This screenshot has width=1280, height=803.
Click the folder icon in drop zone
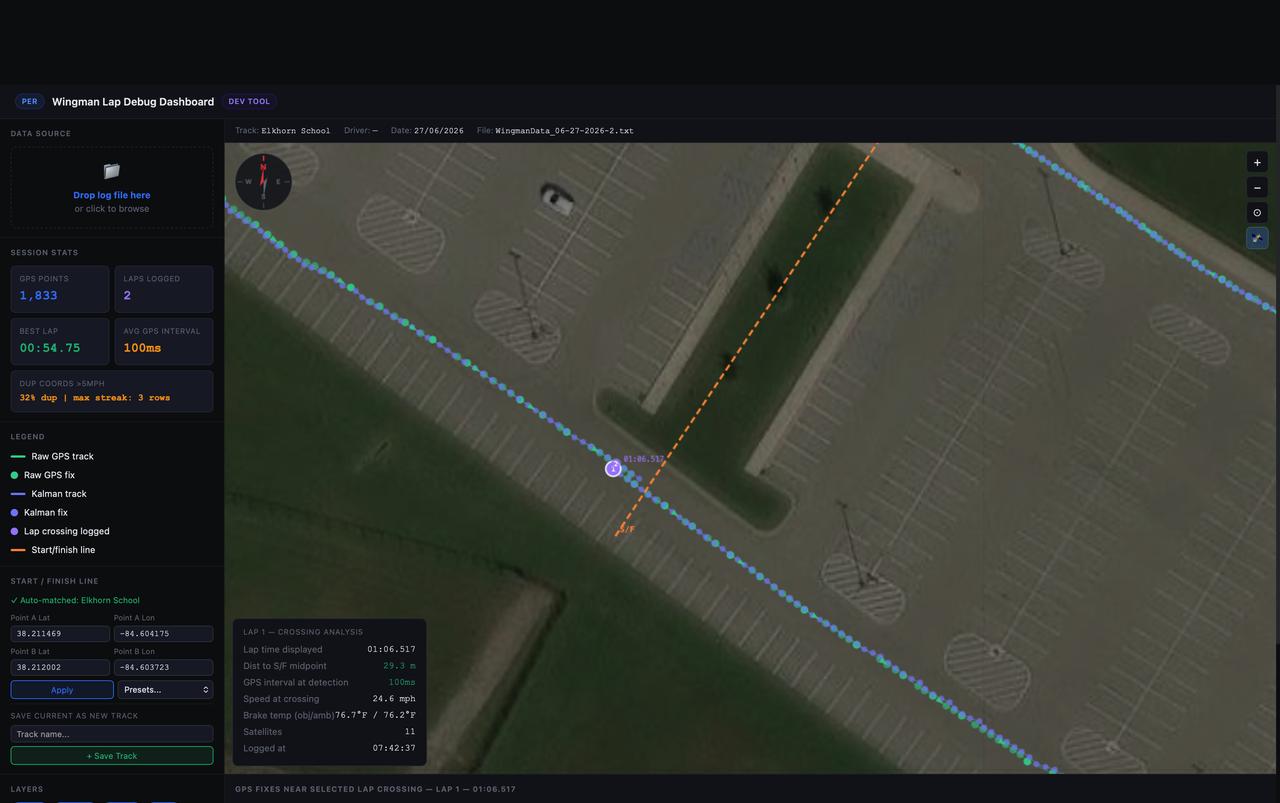click(x=112, y=171)
